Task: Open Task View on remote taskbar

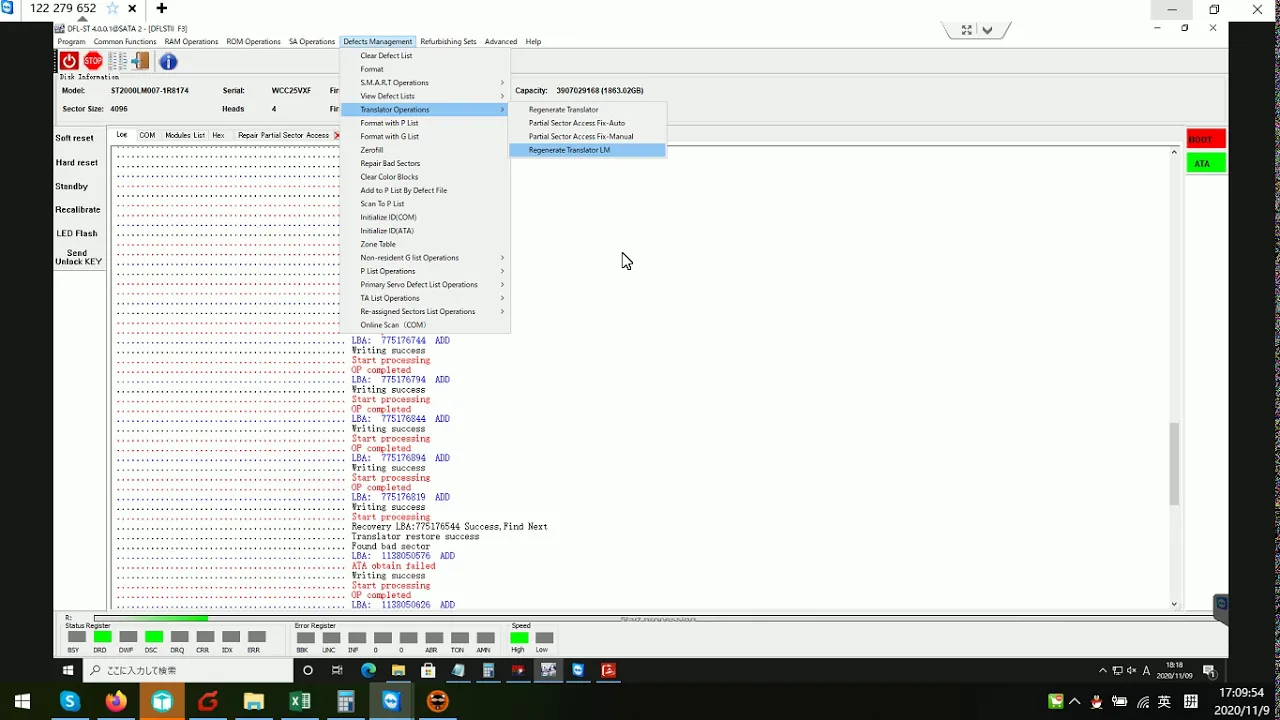Action: [338, 670]
